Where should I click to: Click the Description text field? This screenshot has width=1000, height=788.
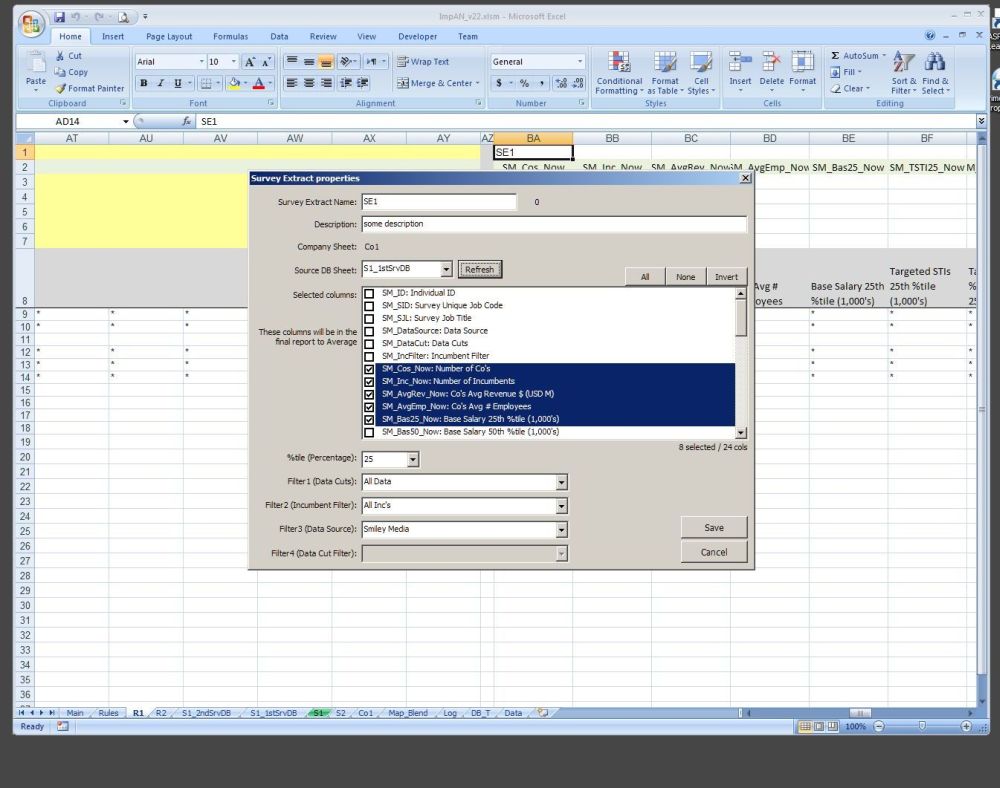553,224
